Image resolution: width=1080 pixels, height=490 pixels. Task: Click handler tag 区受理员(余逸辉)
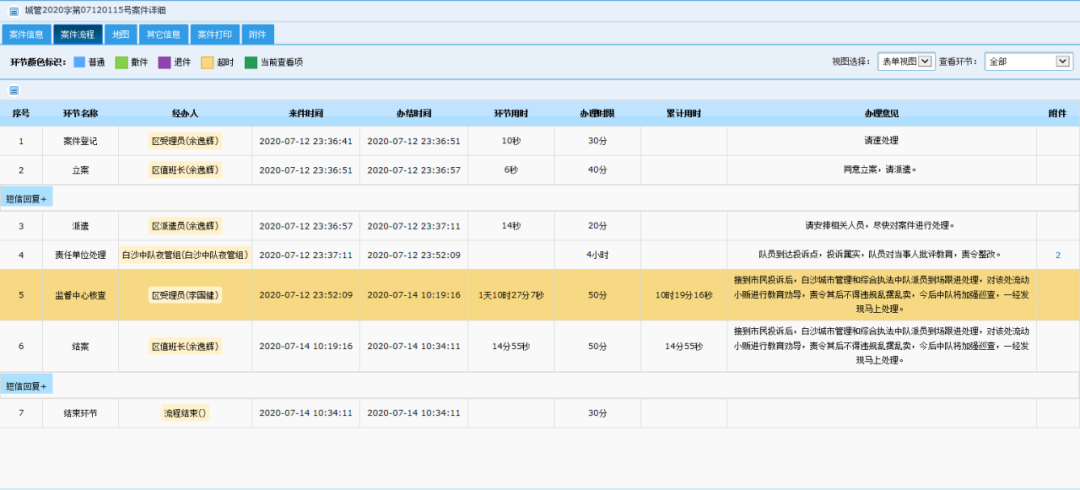click(x=185, y=141)
